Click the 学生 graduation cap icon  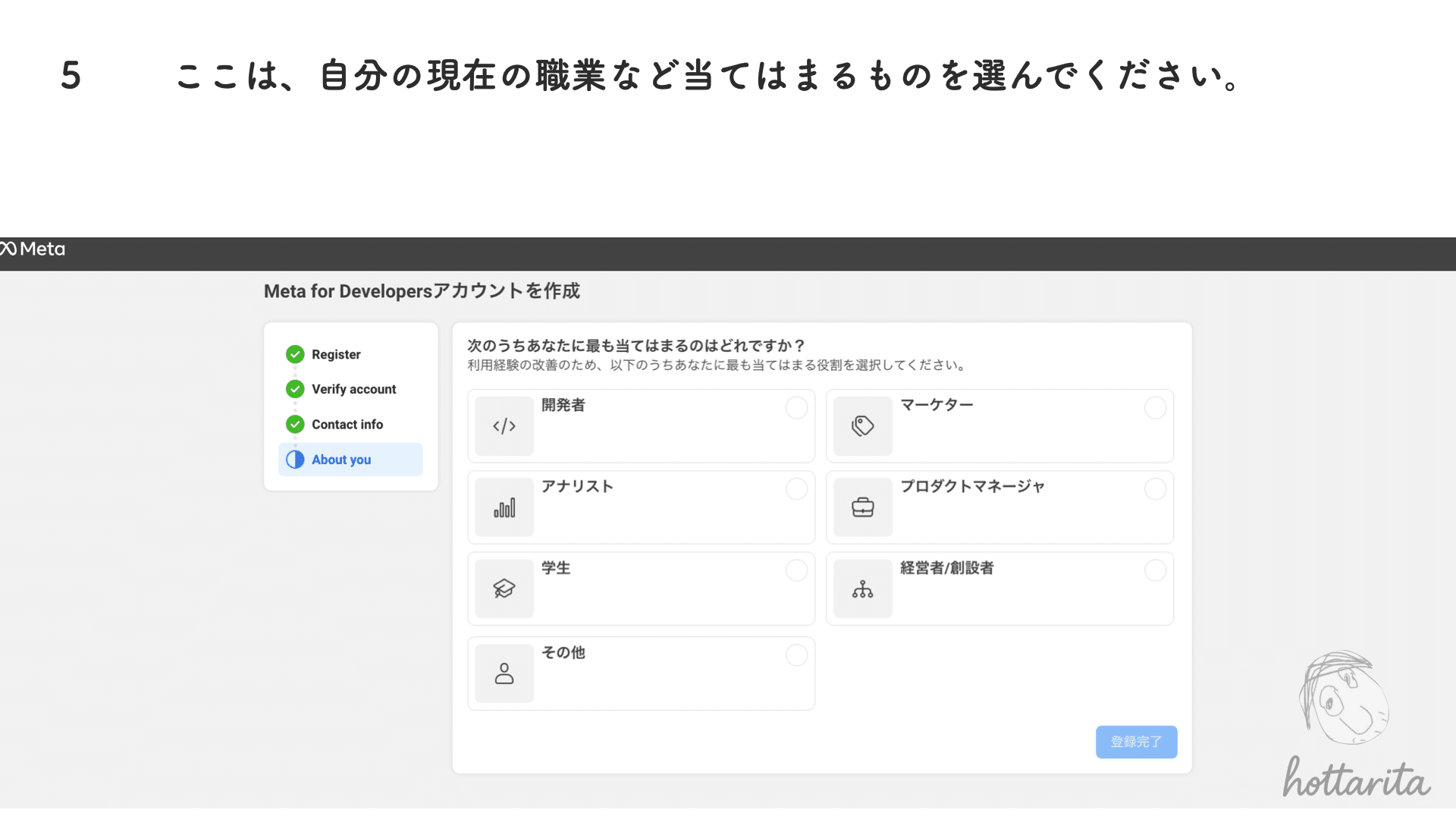coord(504,588)
